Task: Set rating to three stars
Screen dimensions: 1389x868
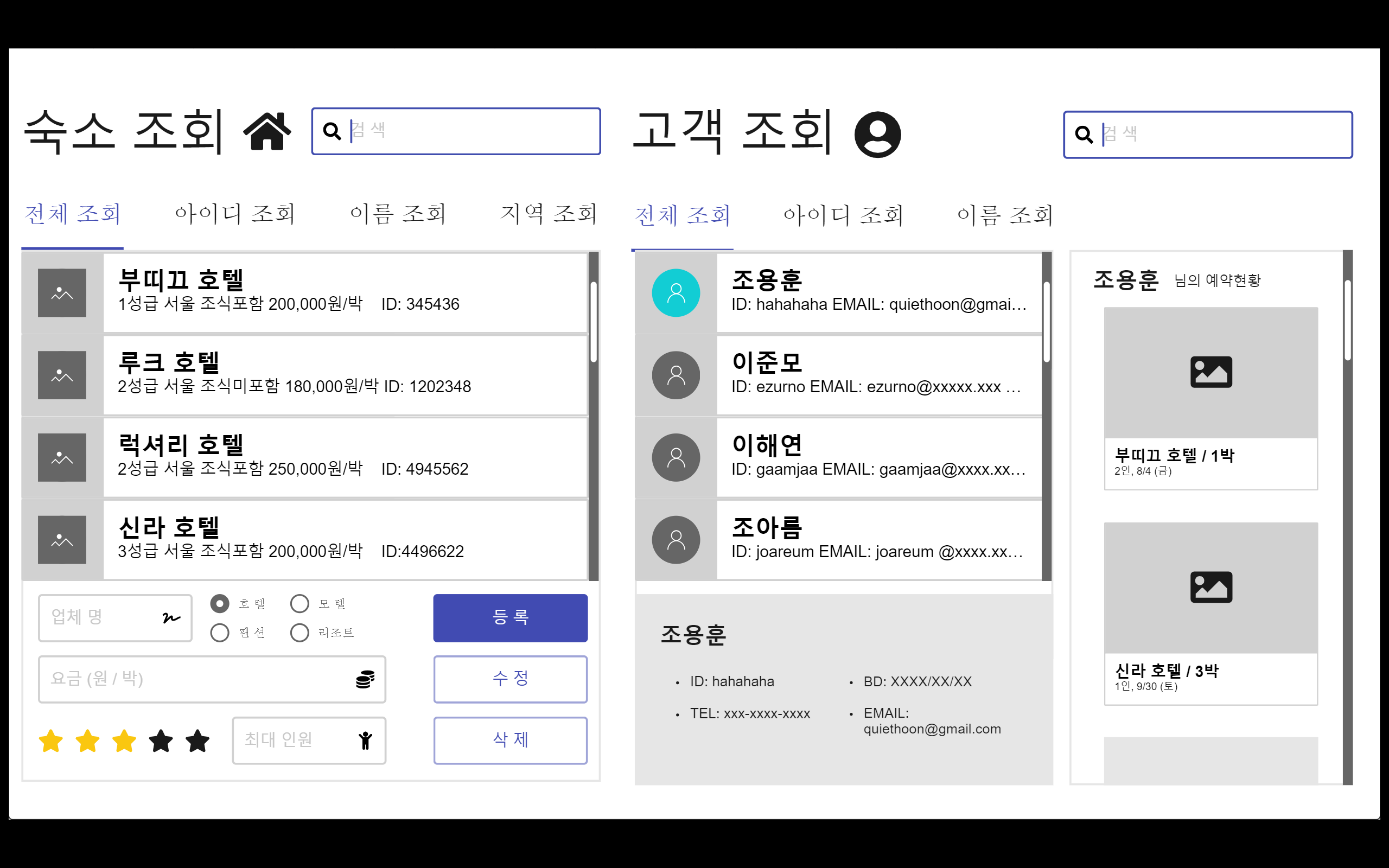Action: (125, 741)
